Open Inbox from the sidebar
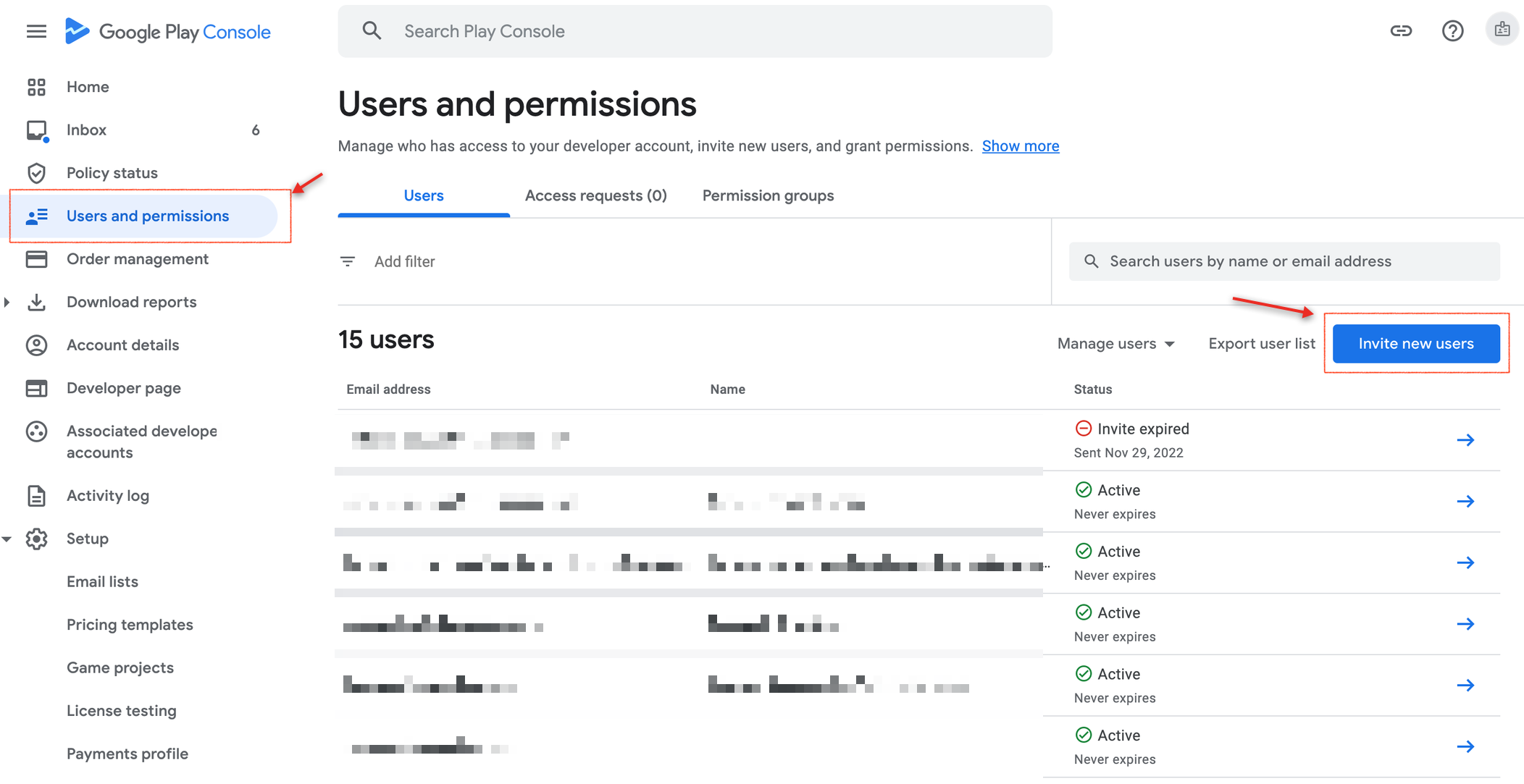Screen dimensions: 1524x784 [x=86, y=130]
